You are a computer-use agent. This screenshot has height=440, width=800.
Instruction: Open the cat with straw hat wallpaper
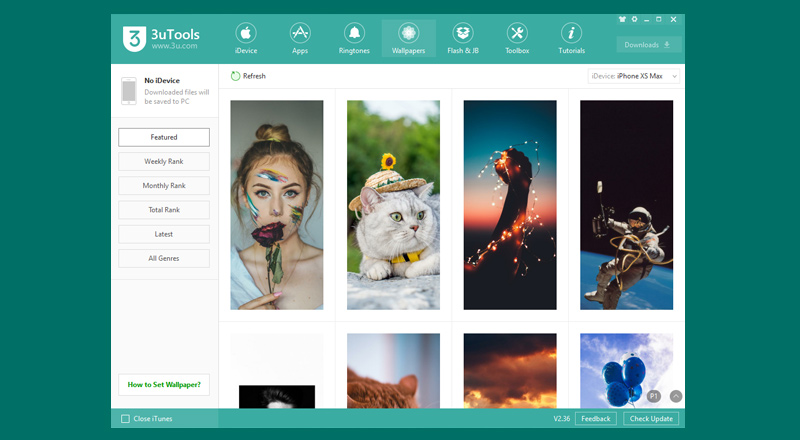[393, 205]
